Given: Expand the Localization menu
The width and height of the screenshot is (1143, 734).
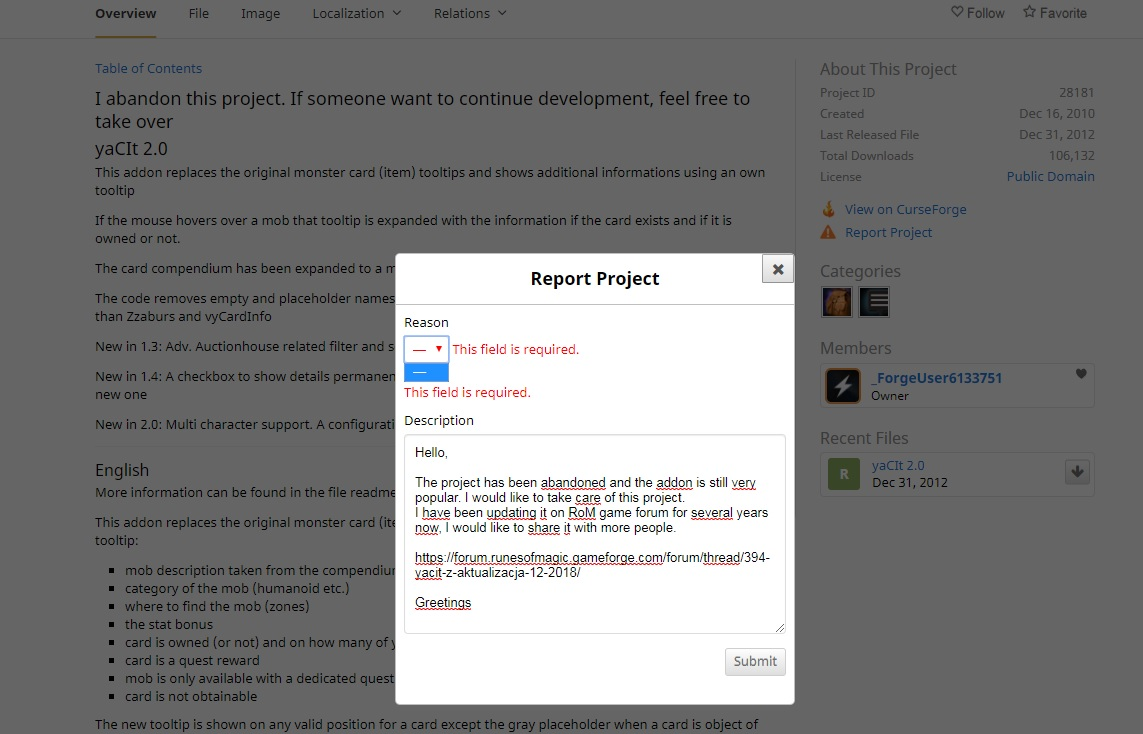Looking at the screenshot, I should [x=357, y=13].
